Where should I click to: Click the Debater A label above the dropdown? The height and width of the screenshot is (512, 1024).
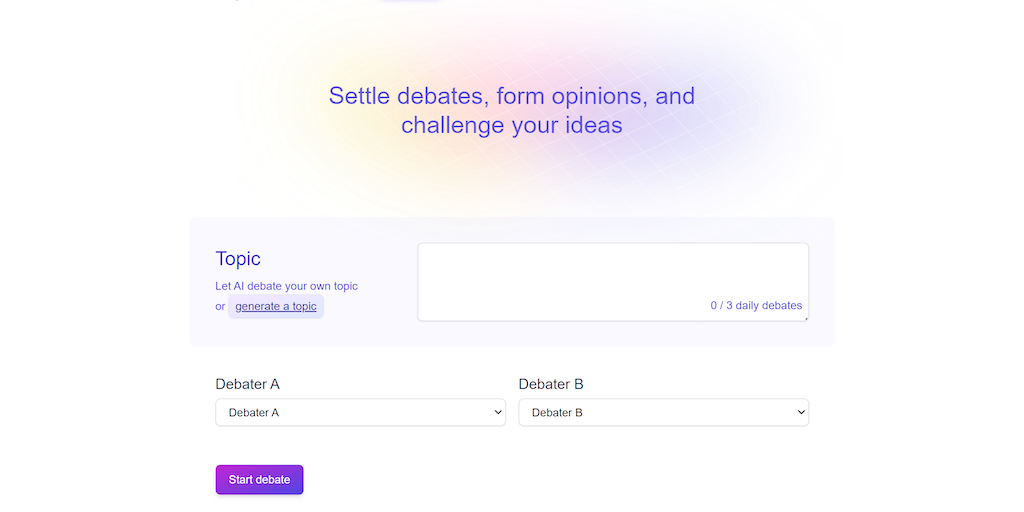tap(247, 384)
